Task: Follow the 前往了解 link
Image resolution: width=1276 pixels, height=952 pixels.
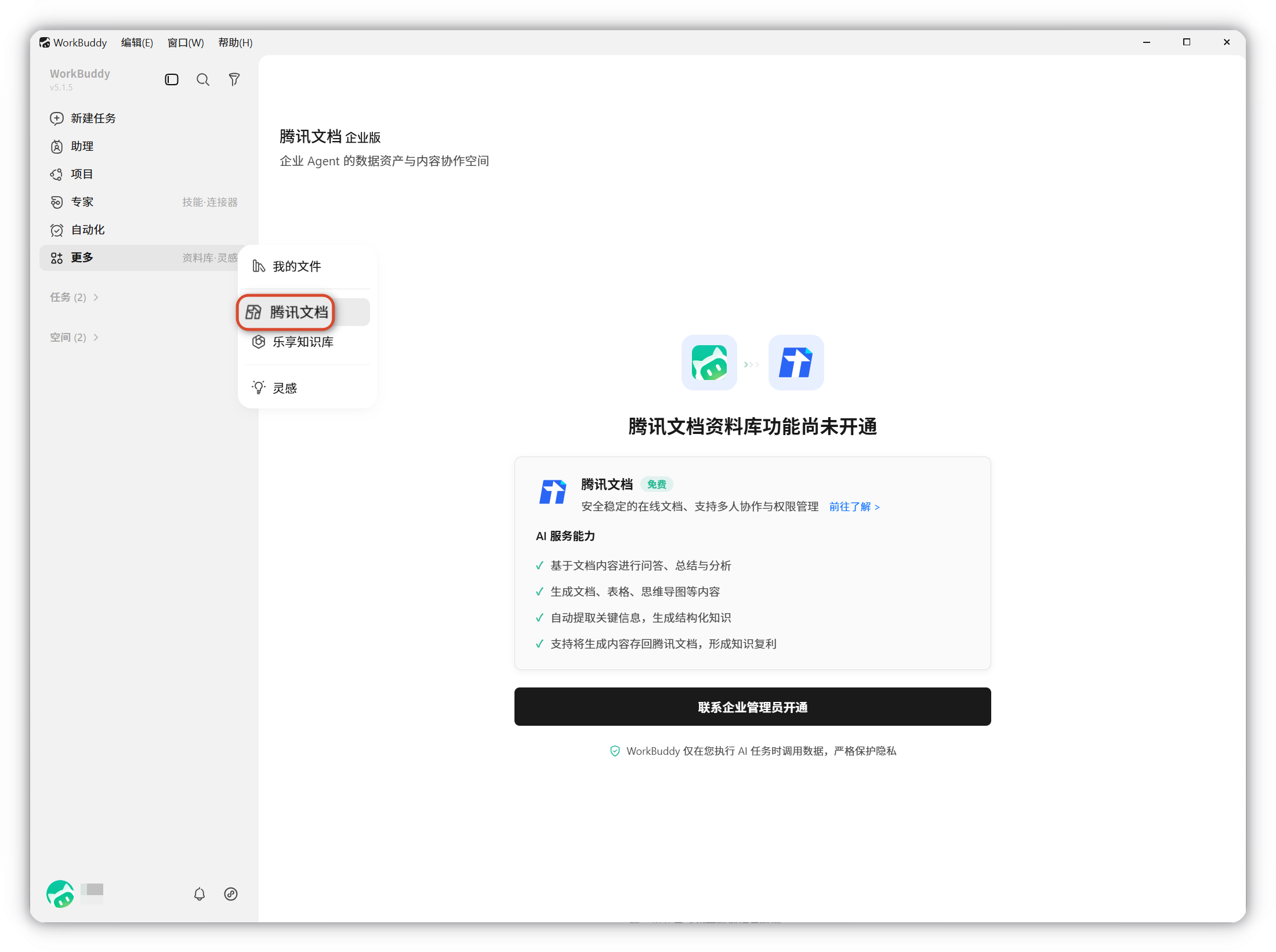Action: click(854, 506)
